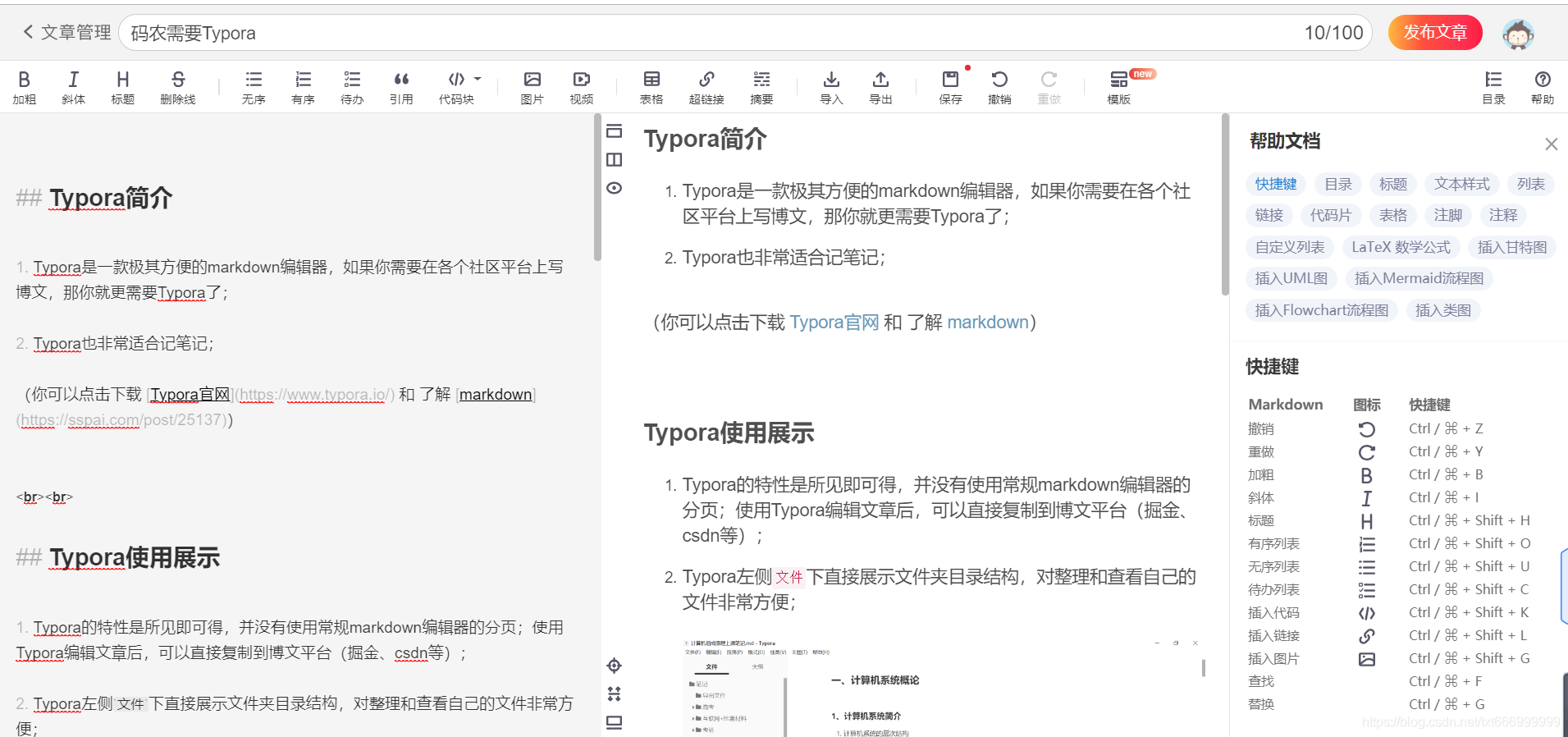Select the 插入Mermaid流程图 help tag
The width and height of the screenshot is (1568, 737).
coord(1419,278)
